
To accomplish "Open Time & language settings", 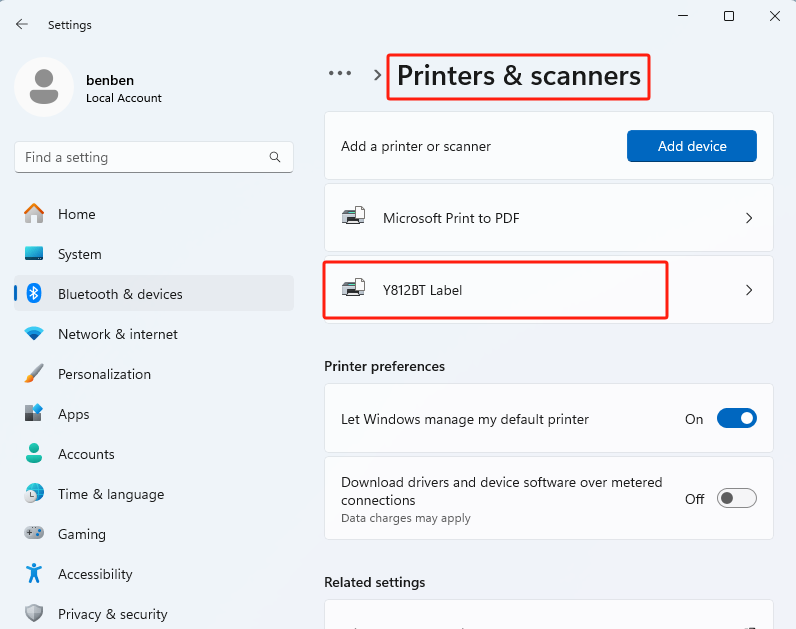I will 154,493.
